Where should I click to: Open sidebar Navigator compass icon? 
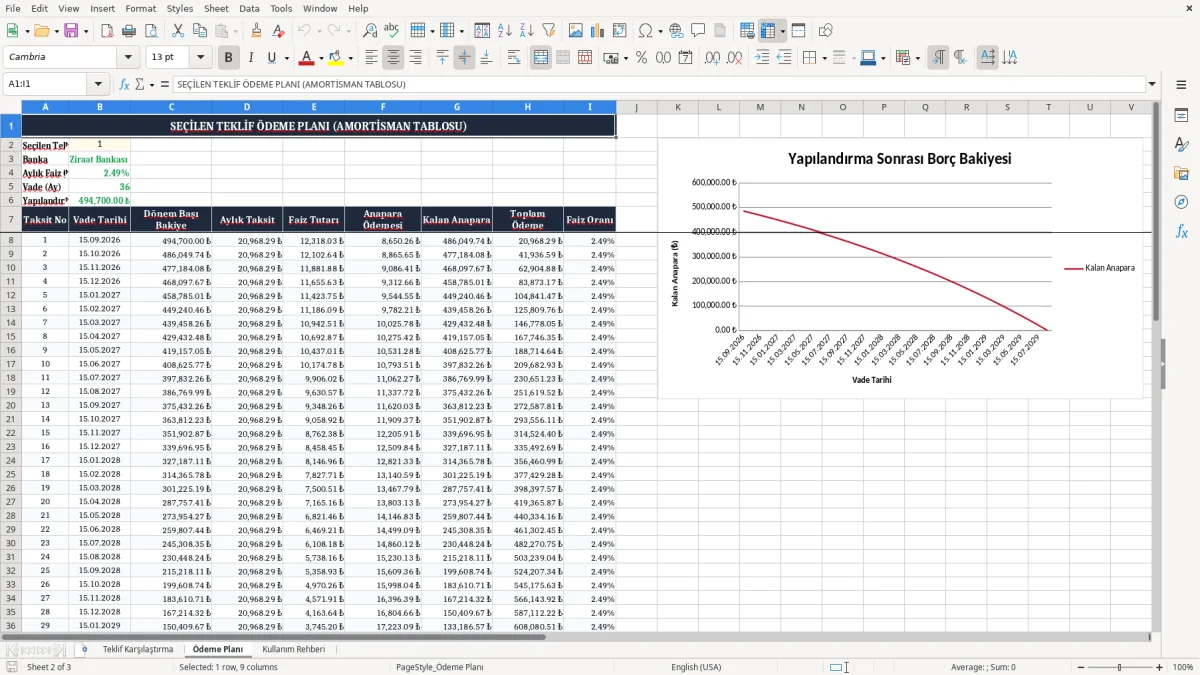(x=1181, y=202)
